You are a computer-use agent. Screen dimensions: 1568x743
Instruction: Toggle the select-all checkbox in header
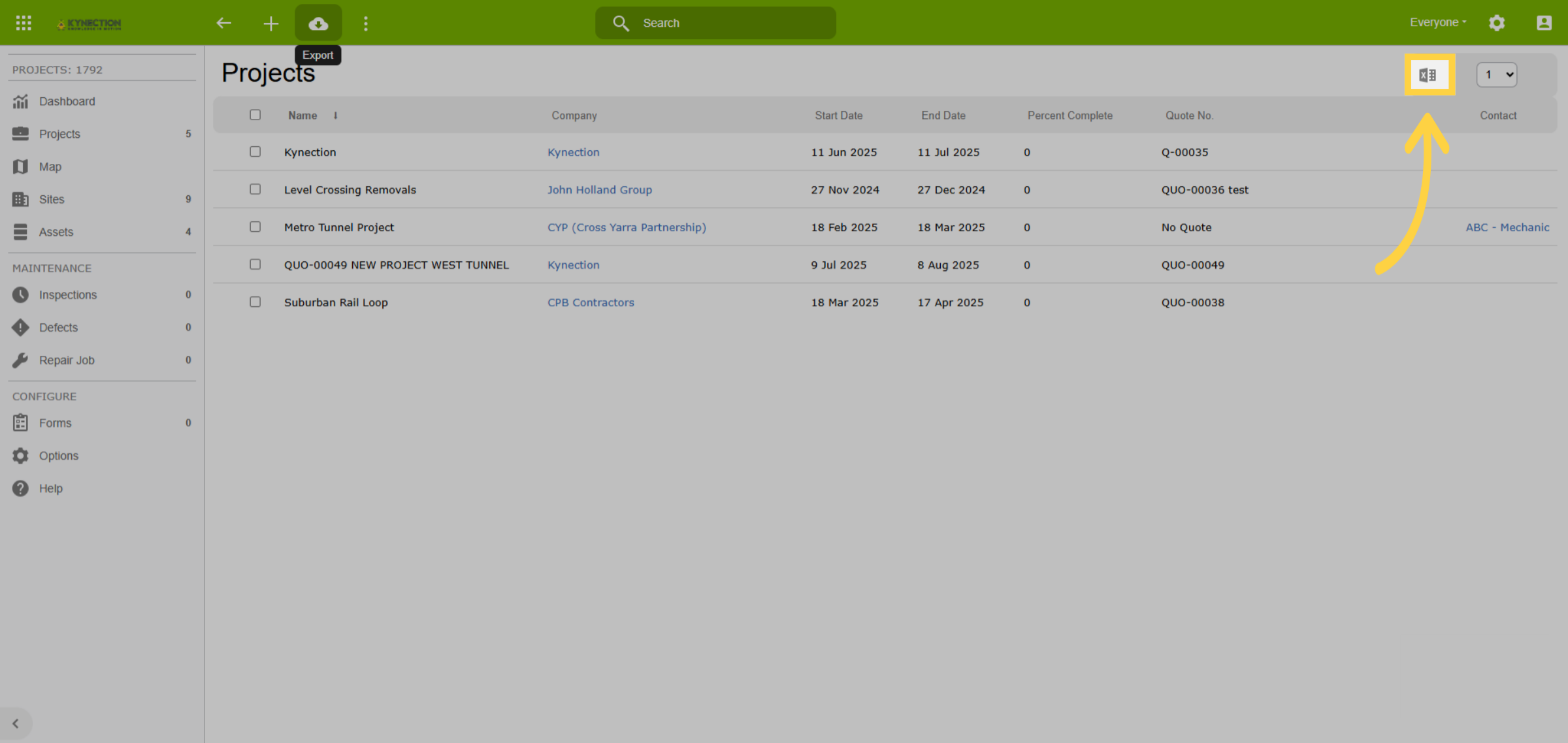(255, 115)
